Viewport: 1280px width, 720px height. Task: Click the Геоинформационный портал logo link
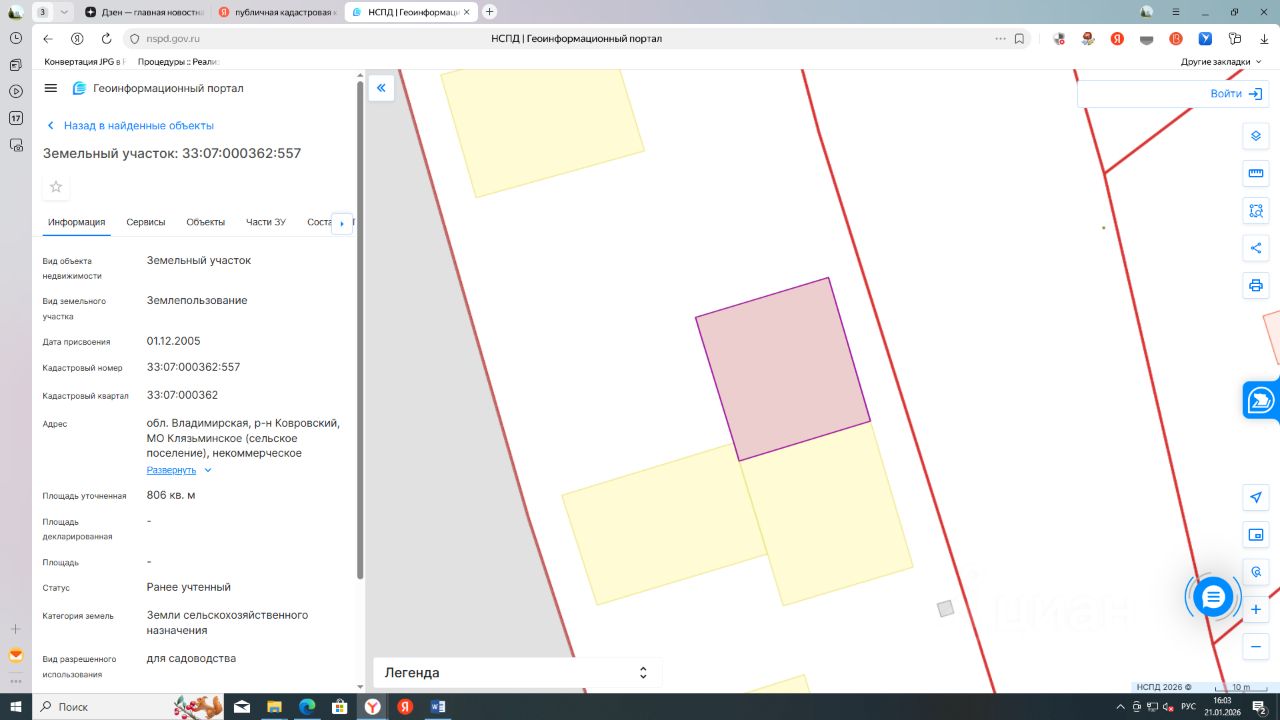tap(158, 88)
